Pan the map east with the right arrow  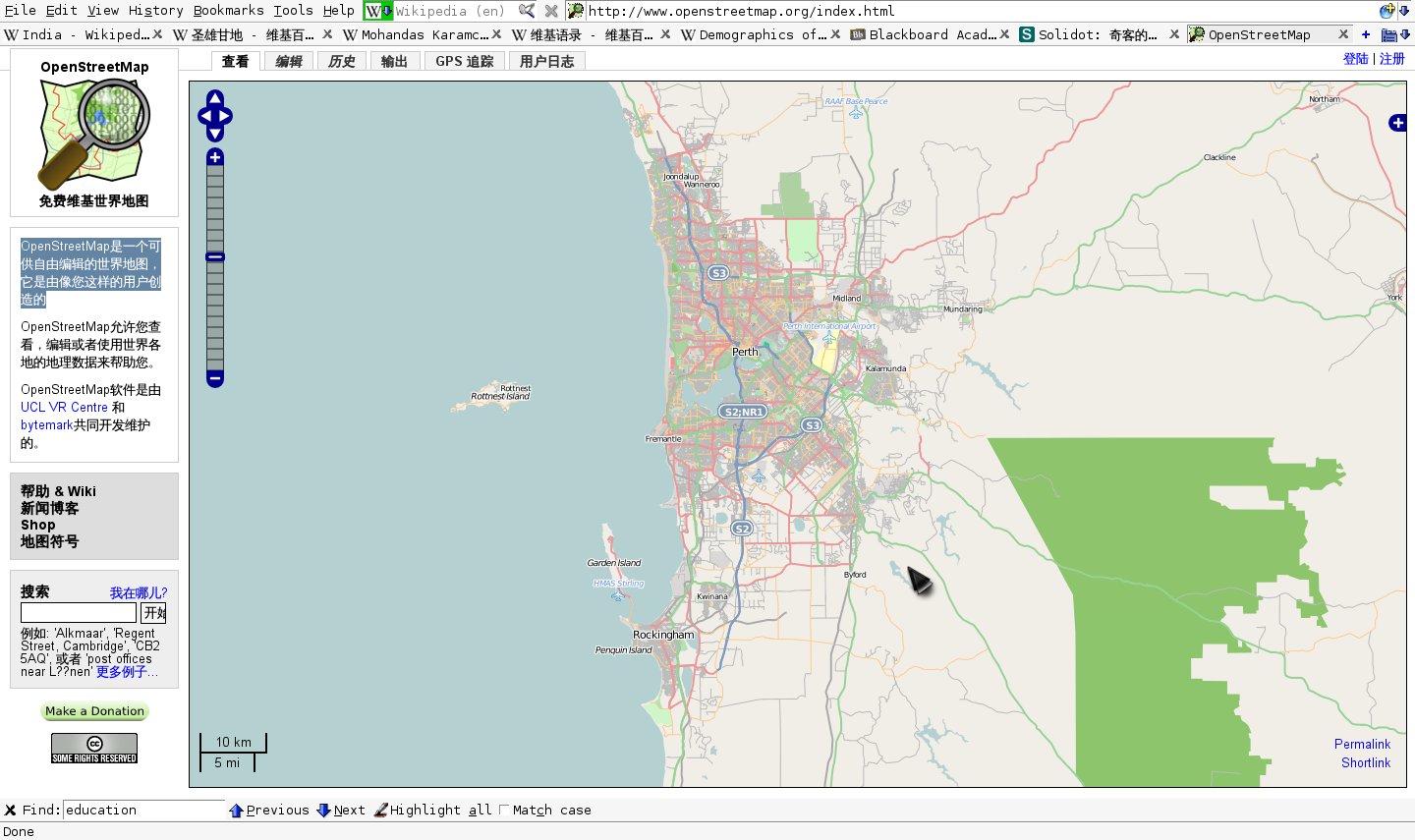(226, 116)
